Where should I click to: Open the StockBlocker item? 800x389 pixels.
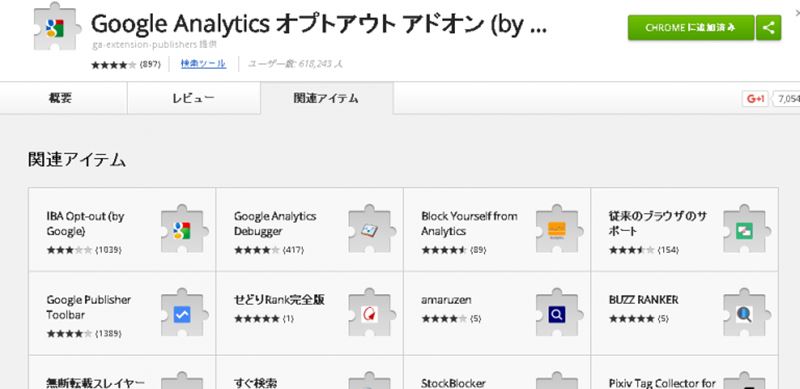(x=453, y=383)
